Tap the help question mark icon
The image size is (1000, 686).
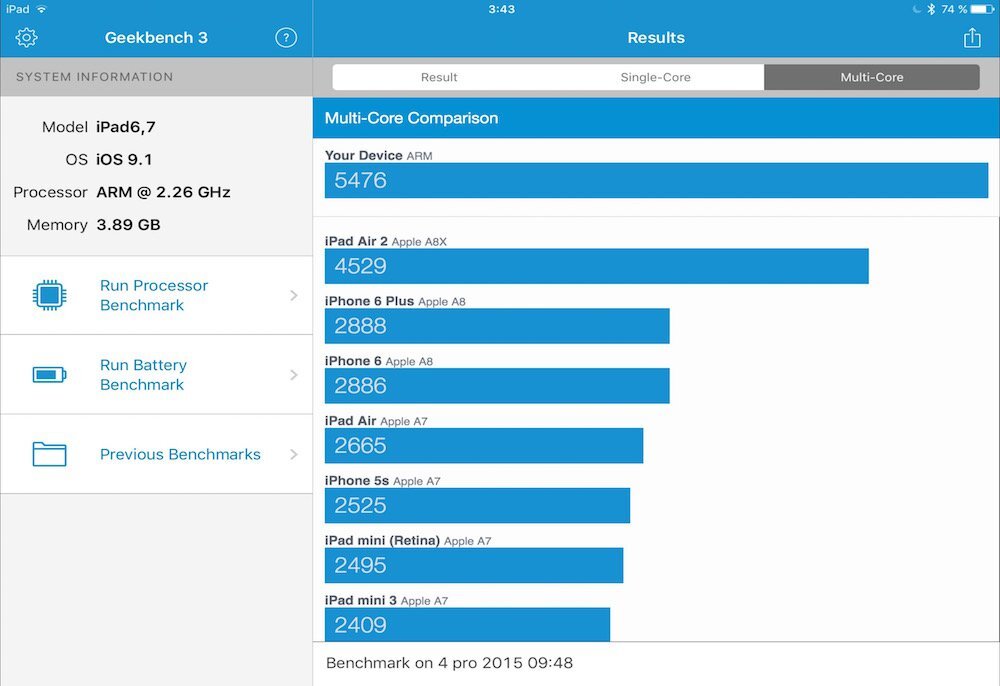click(x=286, y=37)
